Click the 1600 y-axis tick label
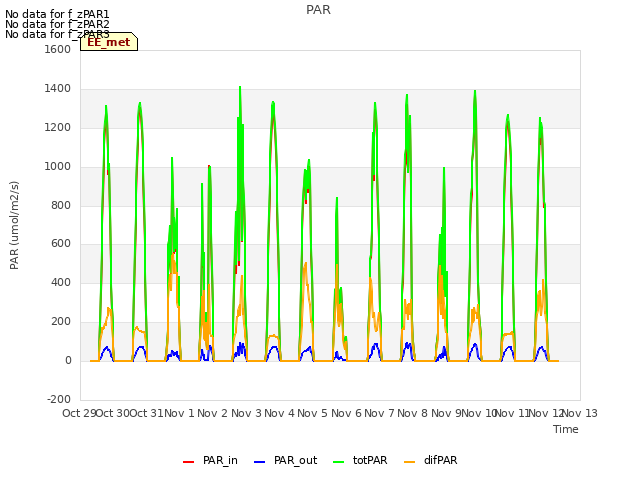The width and height of the screenshot is (640, 480). pyautogui.click(x=58, y=49)
